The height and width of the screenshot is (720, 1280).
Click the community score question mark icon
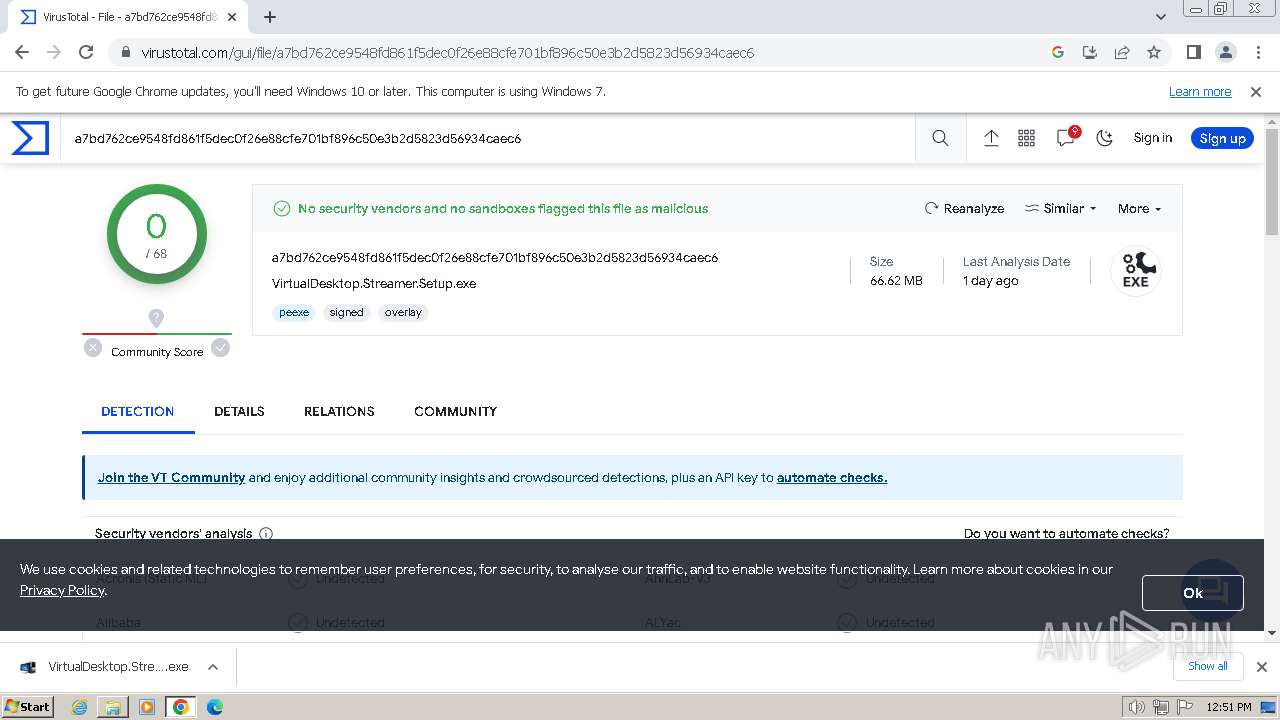(x=156, y=318)
